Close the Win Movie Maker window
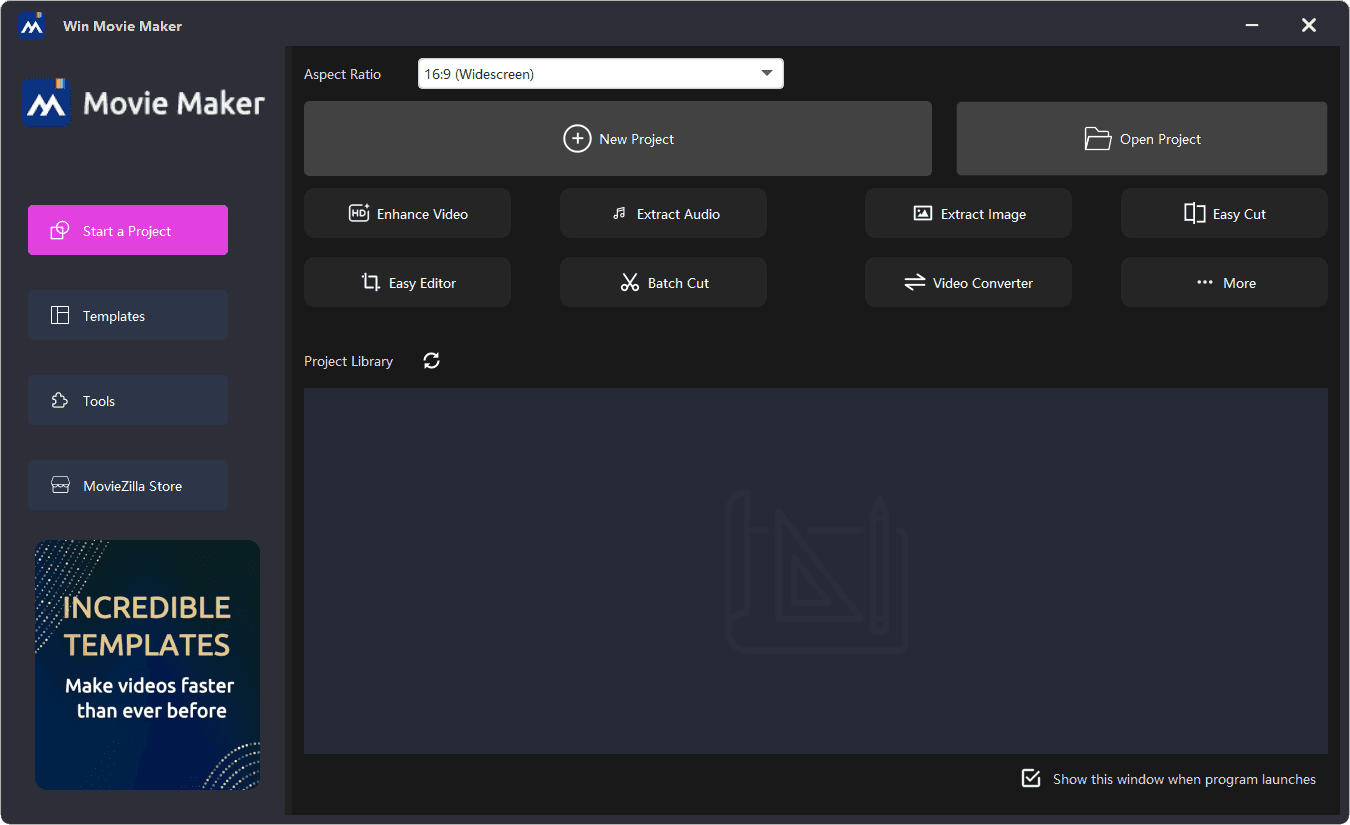1350x825 pixels. click(x=1308, y=25)
